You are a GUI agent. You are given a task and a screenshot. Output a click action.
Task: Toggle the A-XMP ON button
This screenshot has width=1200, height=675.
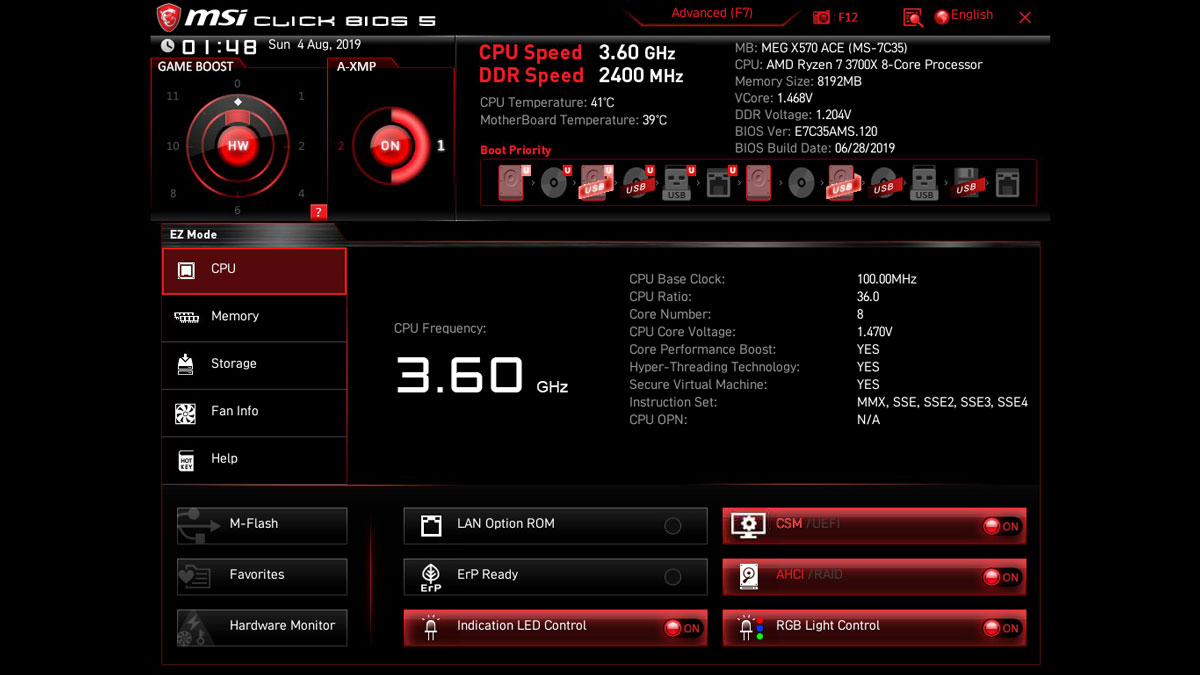[x=390, y=146]
